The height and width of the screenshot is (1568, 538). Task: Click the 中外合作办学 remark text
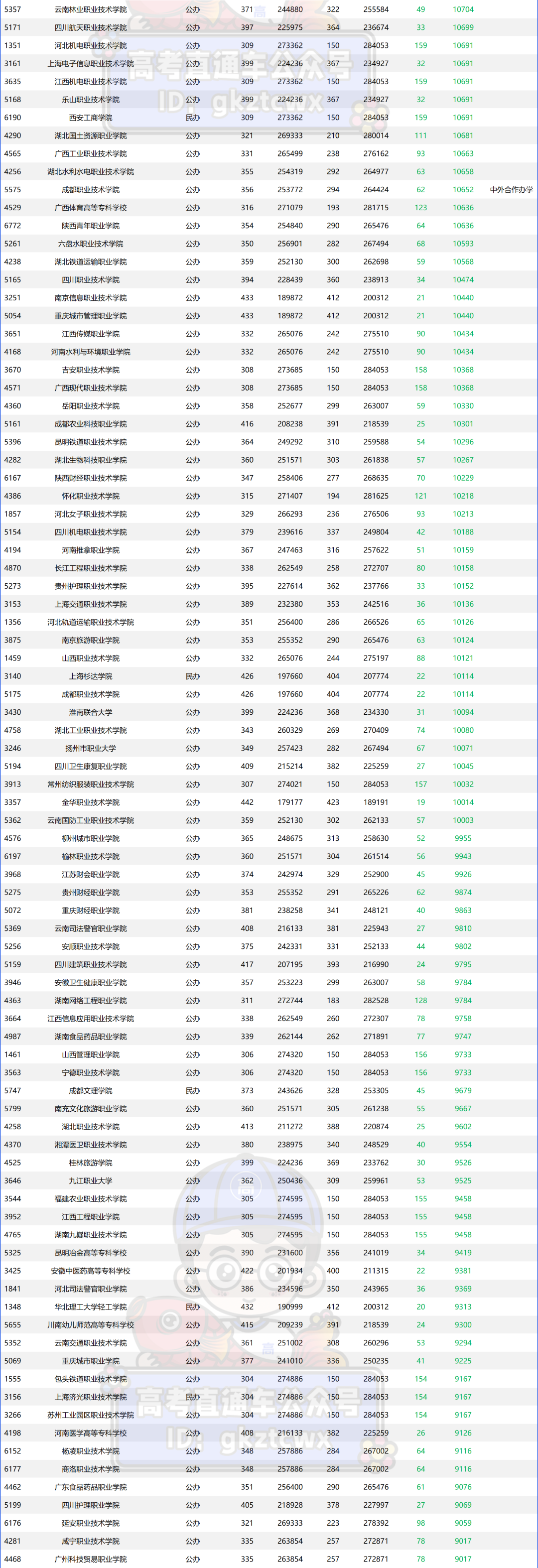point(511,189)
